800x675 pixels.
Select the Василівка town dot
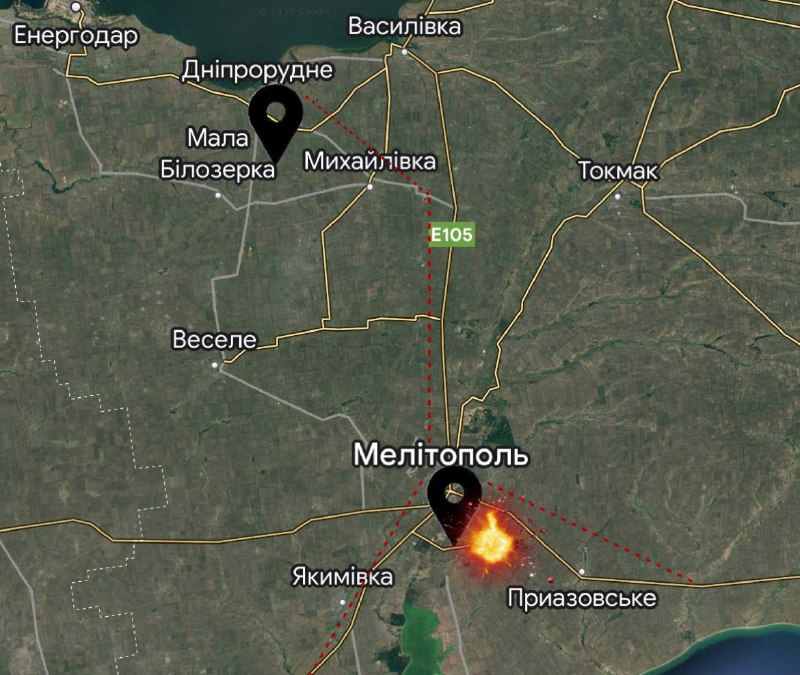tap(405, 52)
